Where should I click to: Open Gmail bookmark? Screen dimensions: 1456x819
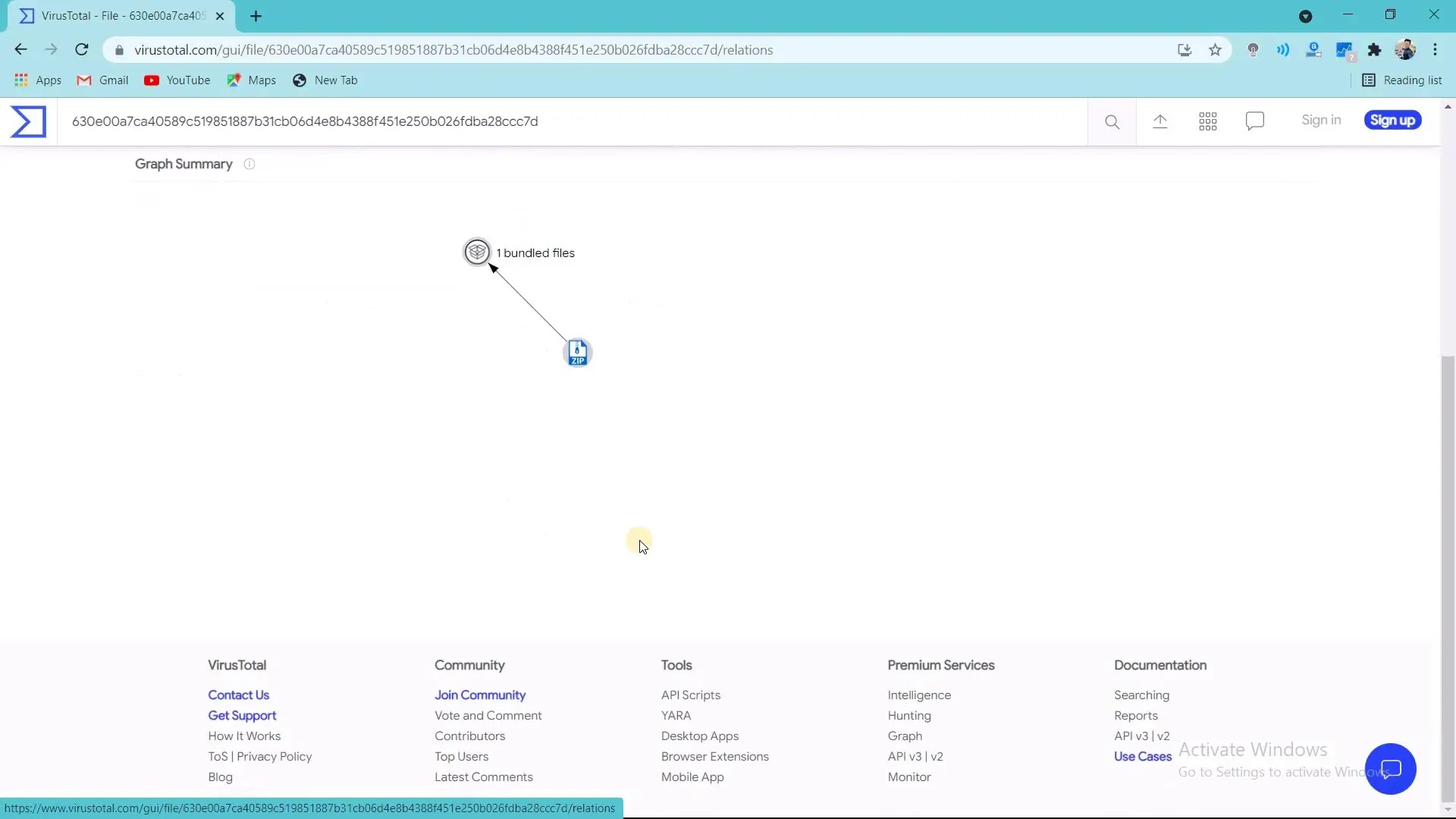click(x=103, y=80)
